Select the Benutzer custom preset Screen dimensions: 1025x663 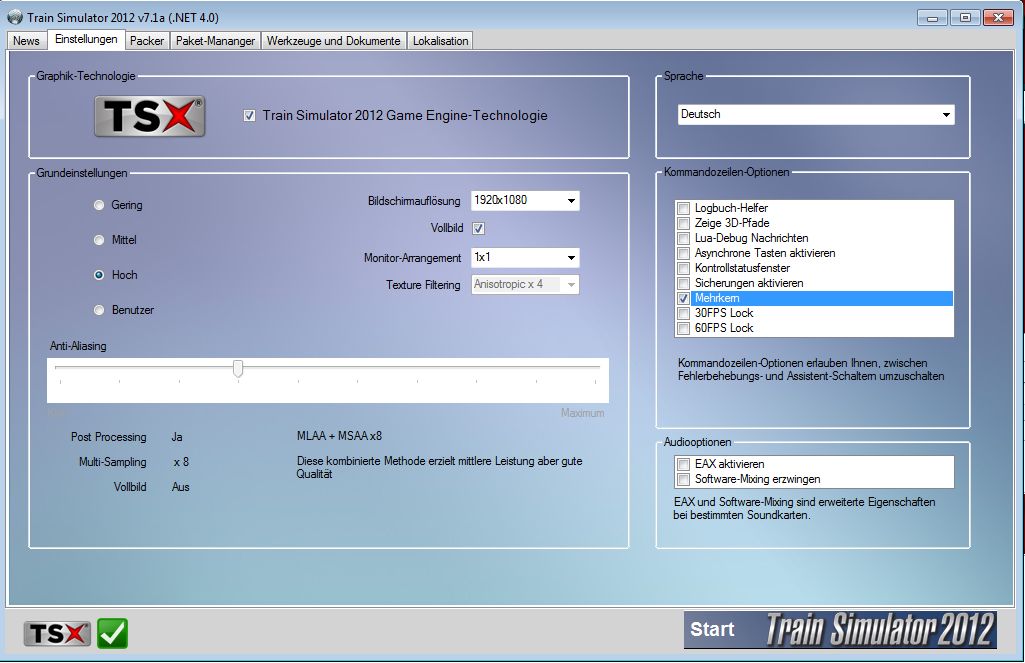(x=99, y=310)
